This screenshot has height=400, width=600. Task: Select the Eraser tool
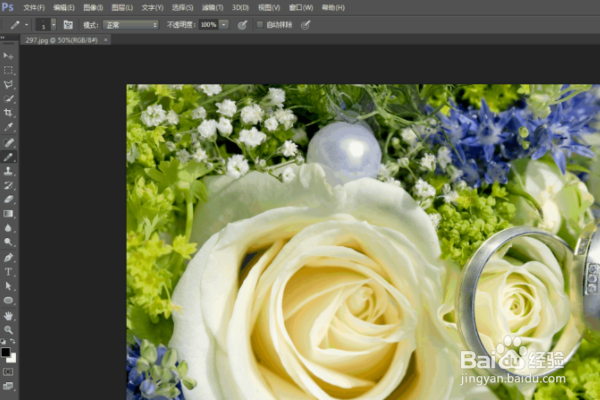tap(8, 199)
